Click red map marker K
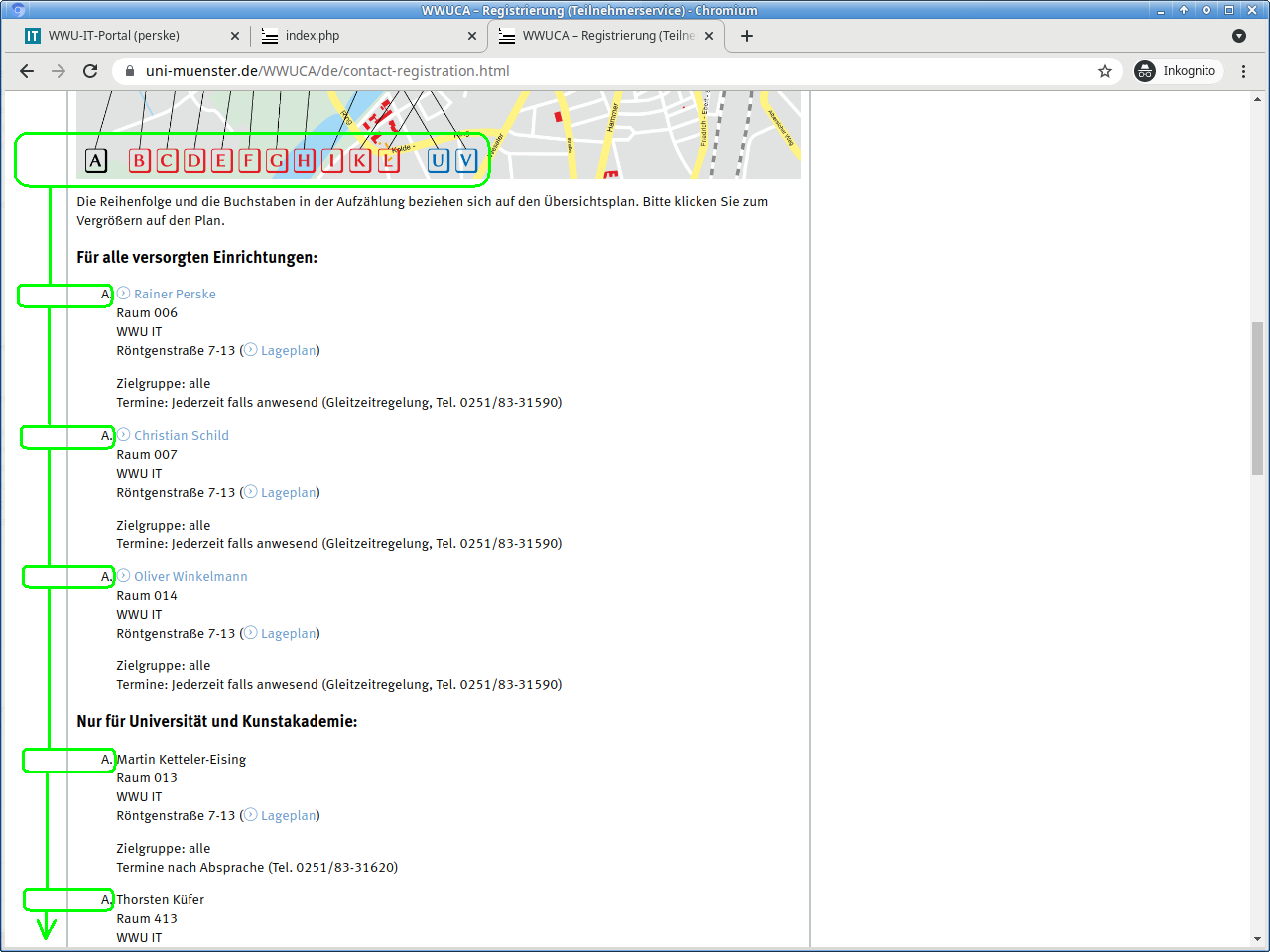 pos(360,160)
